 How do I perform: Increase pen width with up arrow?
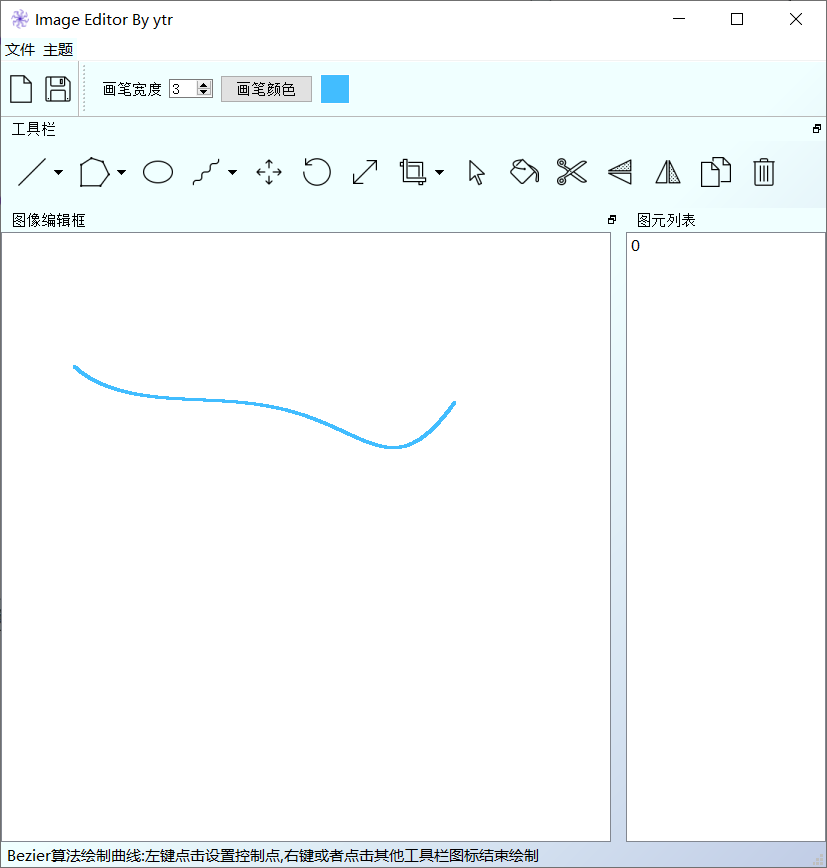204,85
